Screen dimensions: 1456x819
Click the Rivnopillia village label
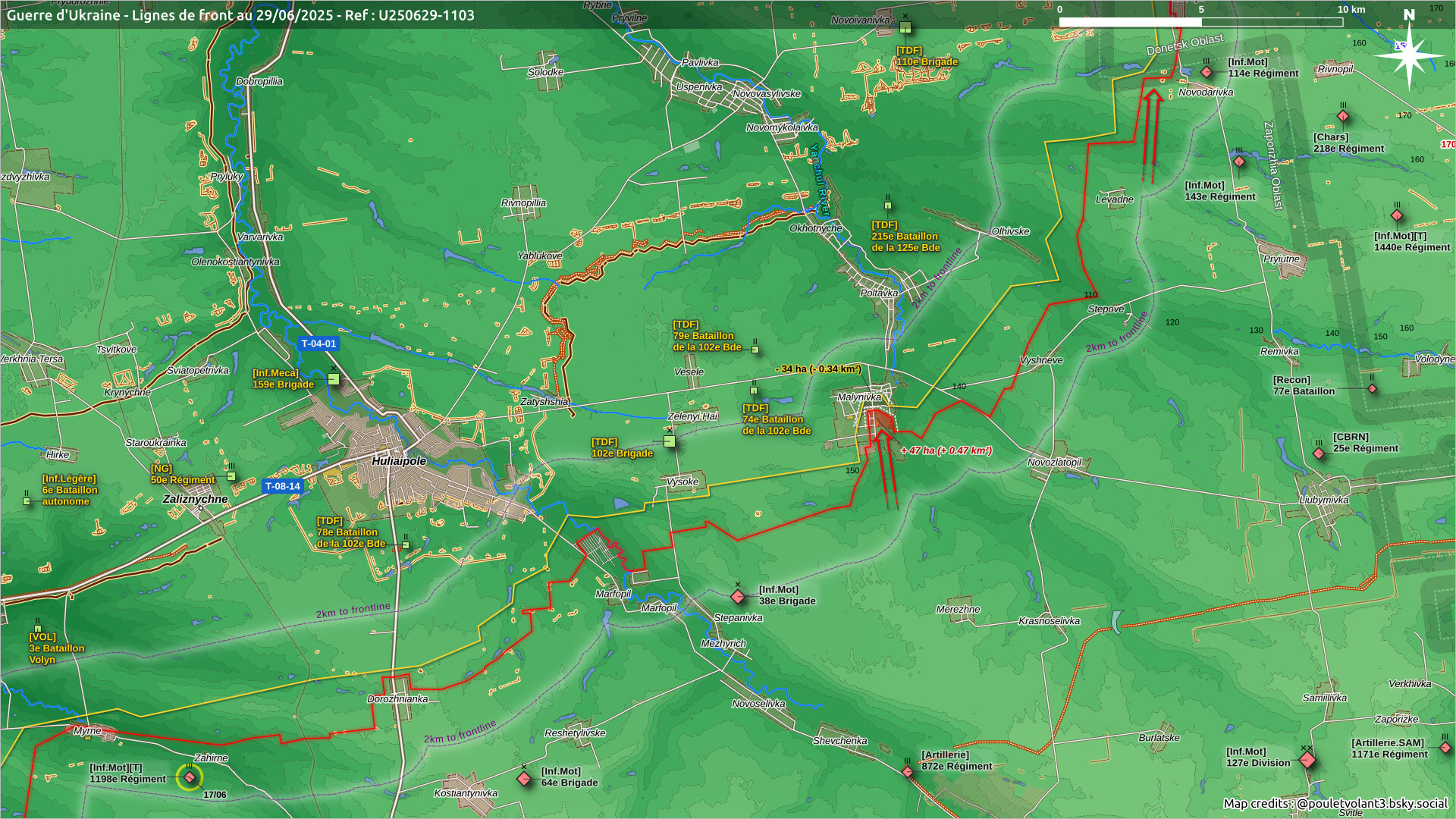pyautogui.click(x=523, y=202)
